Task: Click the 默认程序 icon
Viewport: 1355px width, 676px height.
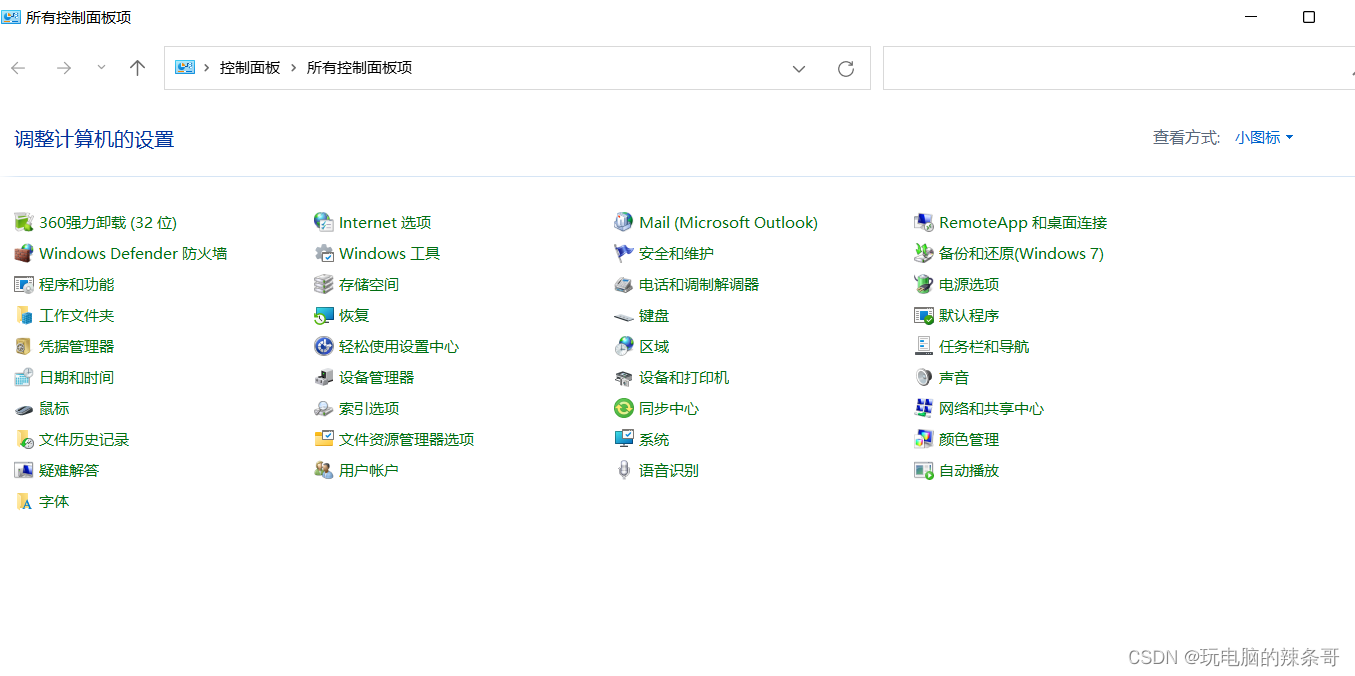Action: click(924, 315)
